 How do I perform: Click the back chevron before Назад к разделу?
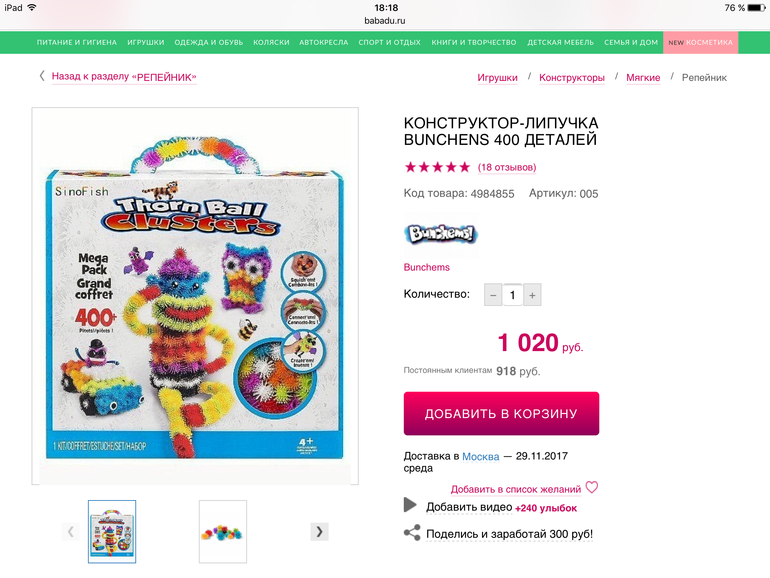[x=42, y=76]
